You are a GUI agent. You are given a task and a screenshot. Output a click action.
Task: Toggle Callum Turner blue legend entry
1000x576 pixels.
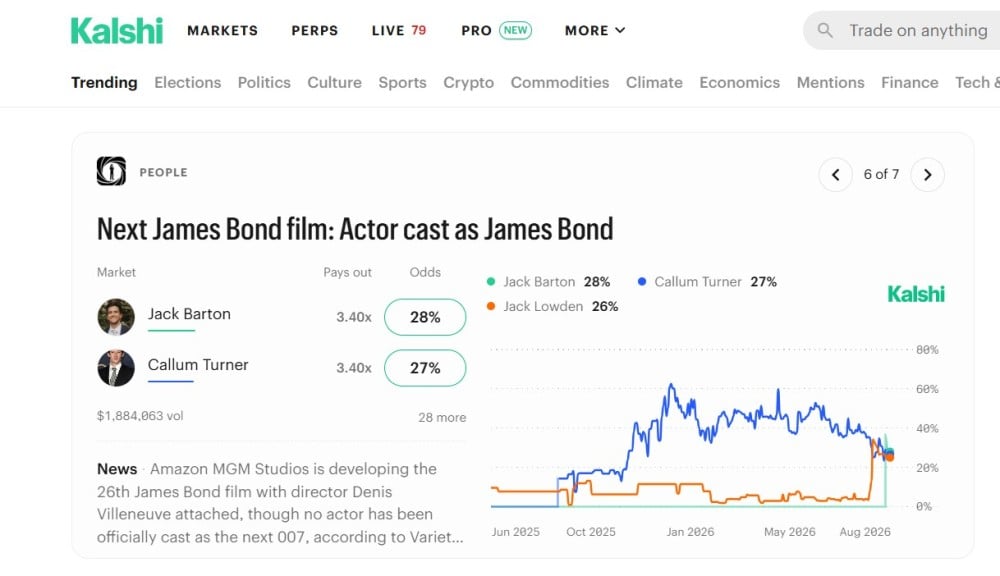click(707, 282)
